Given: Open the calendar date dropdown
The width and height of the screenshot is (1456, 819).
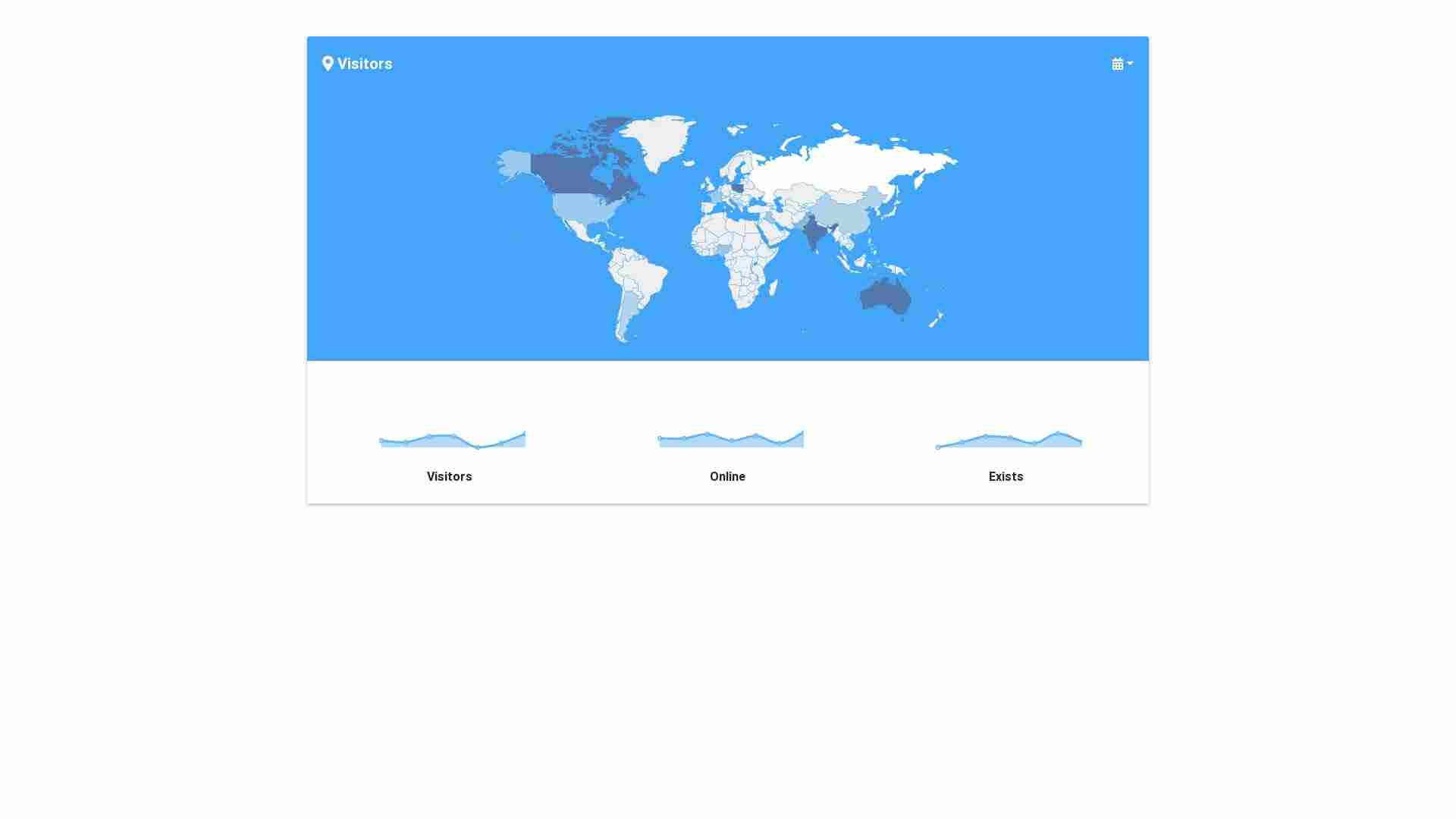Looking at the screenshot, I should point(1122,64).
